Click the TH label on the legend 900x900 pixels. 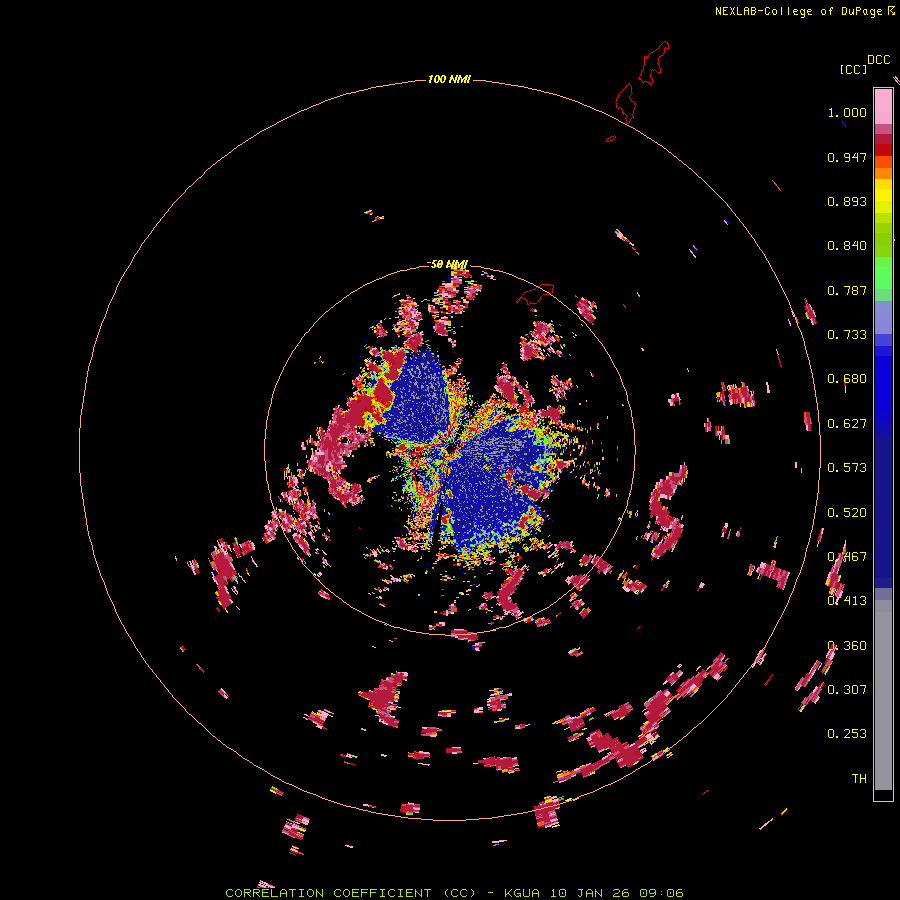[859, 778]
